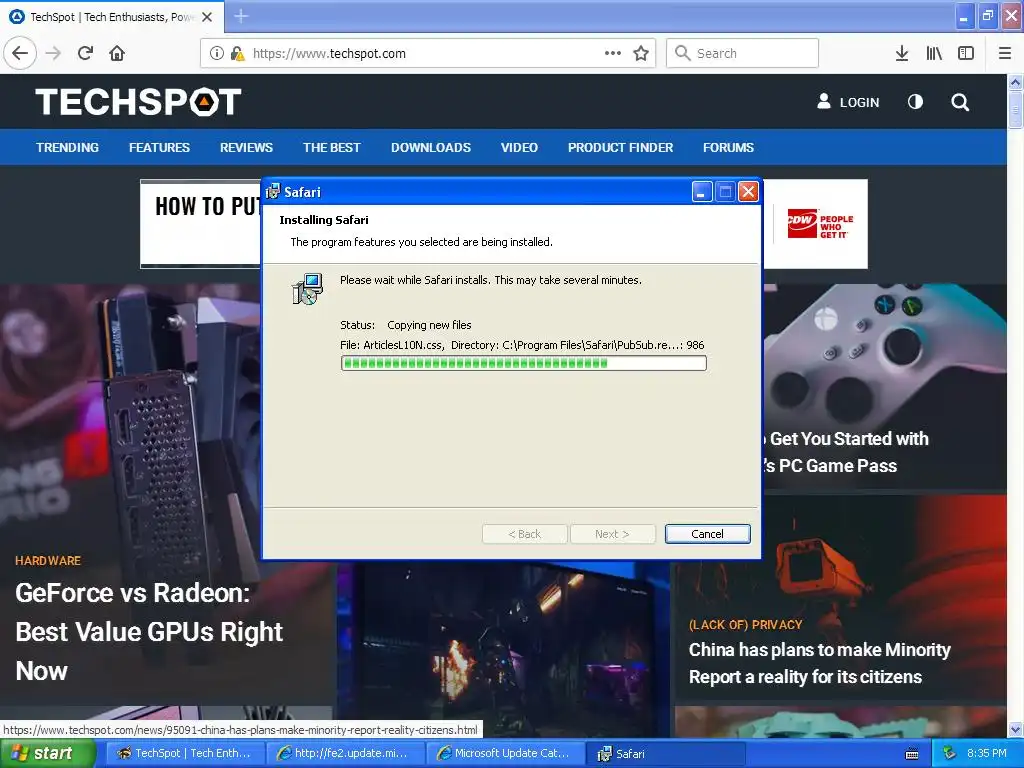The width and height of the screenshot is (1024, 768).
Task: Open the PC Game Pass article headline
Action: [846, 452]
